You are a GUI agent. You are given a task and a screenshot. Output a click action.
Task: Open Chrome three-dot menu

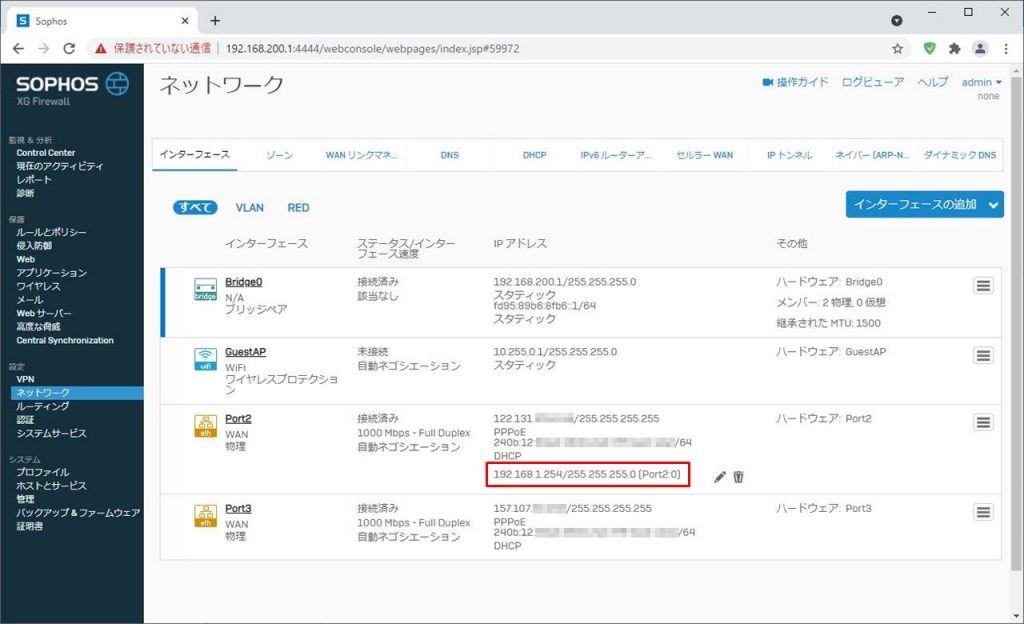point(1006,48)
